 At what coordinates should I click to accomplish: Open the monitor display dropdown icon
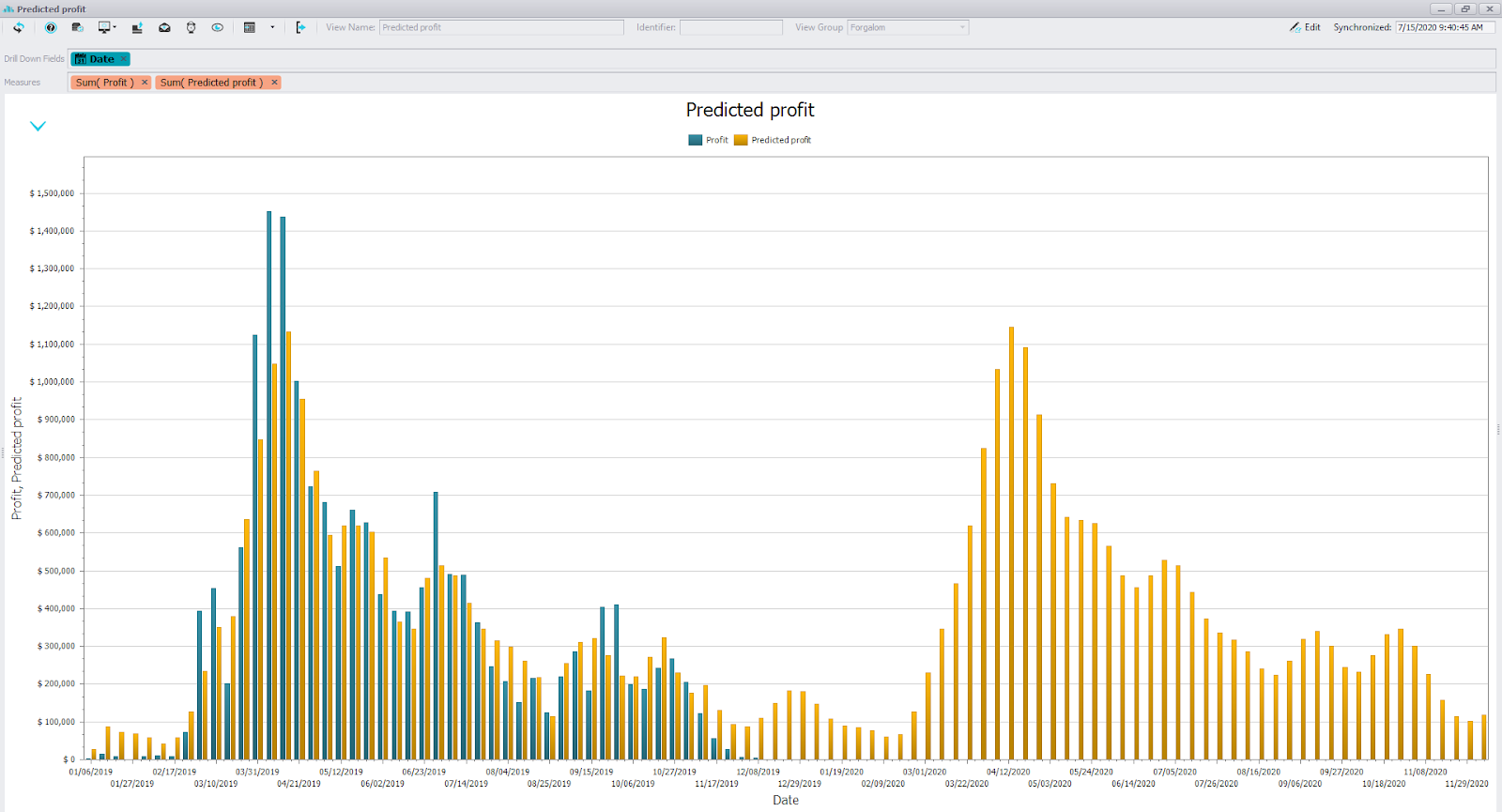(x=107, y=27)
